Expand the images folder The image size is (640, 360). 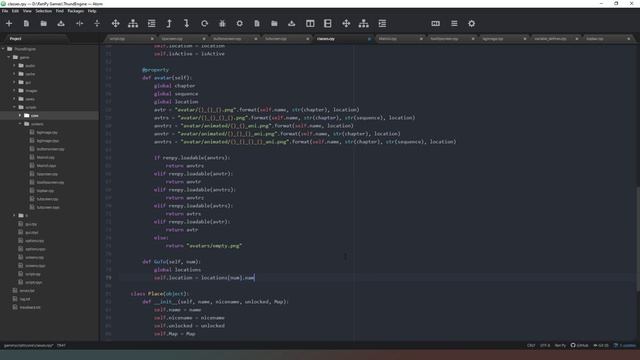pos(14,91)
